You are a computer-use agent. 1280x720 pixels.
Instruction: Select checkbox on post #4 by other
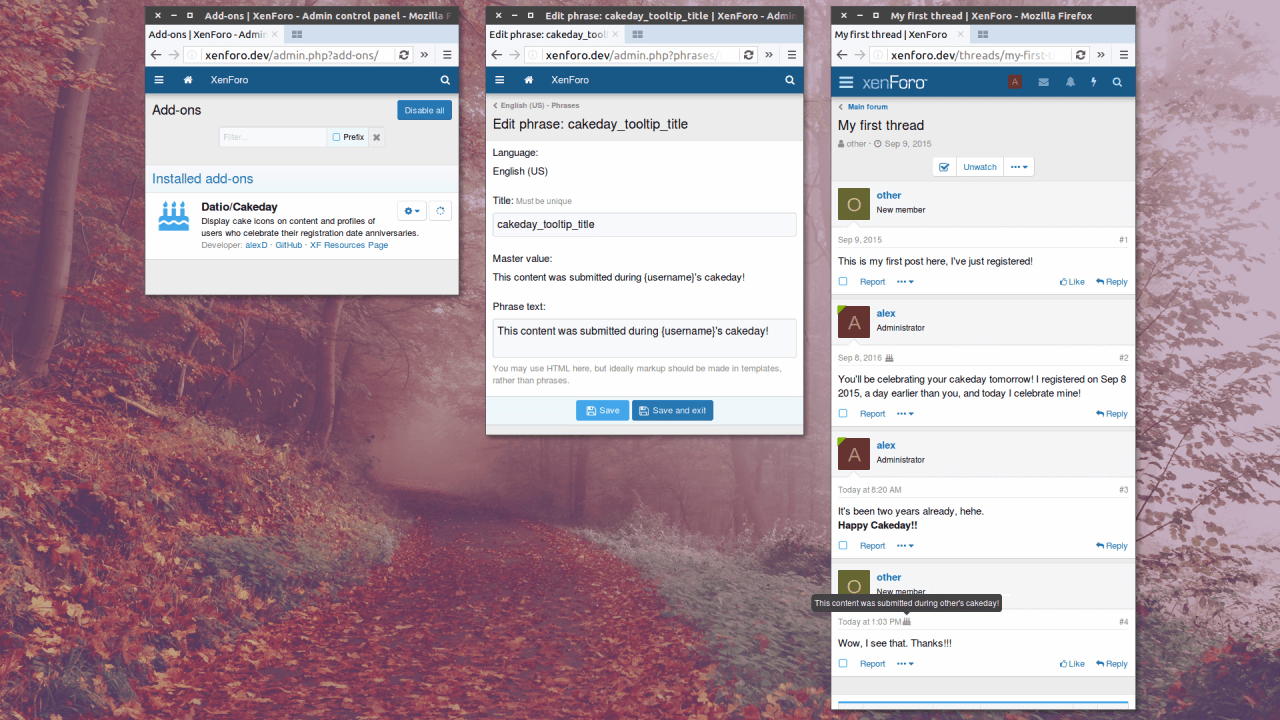[843, 664]
